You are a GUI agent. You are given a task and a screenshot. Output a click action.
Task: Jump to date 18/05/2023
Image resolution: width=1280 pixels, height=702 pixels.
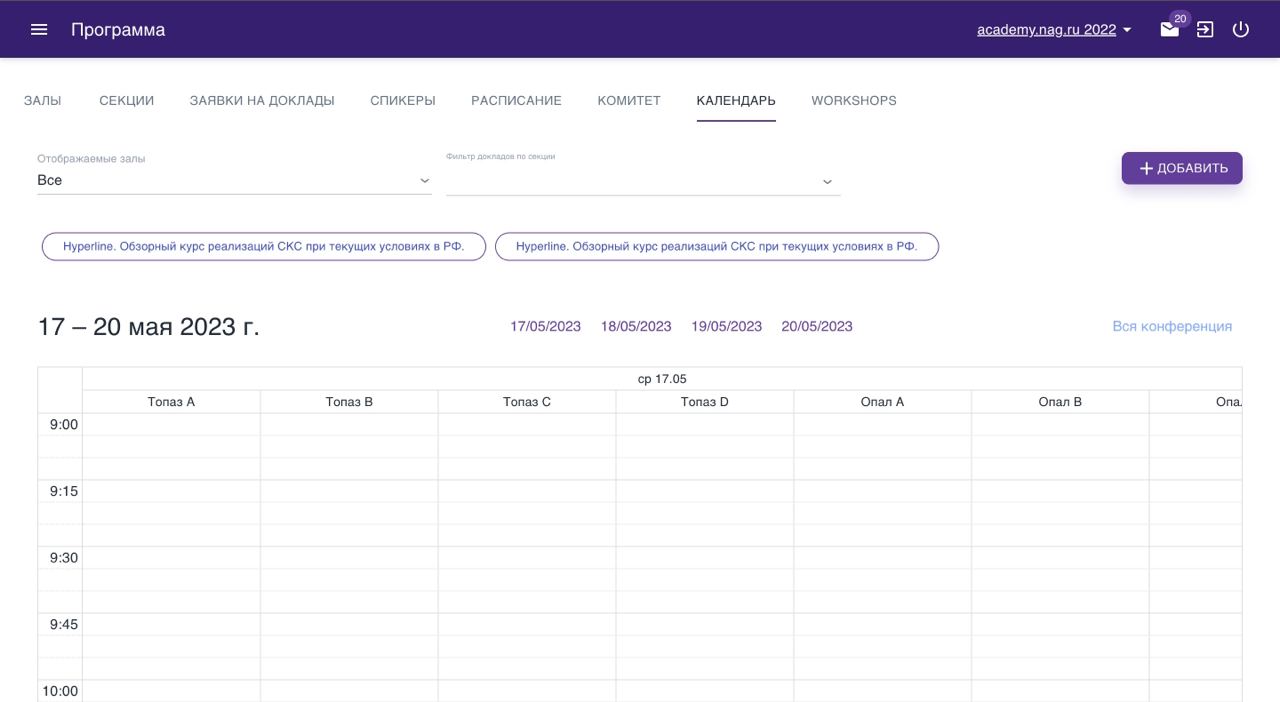tap(635, 326)
